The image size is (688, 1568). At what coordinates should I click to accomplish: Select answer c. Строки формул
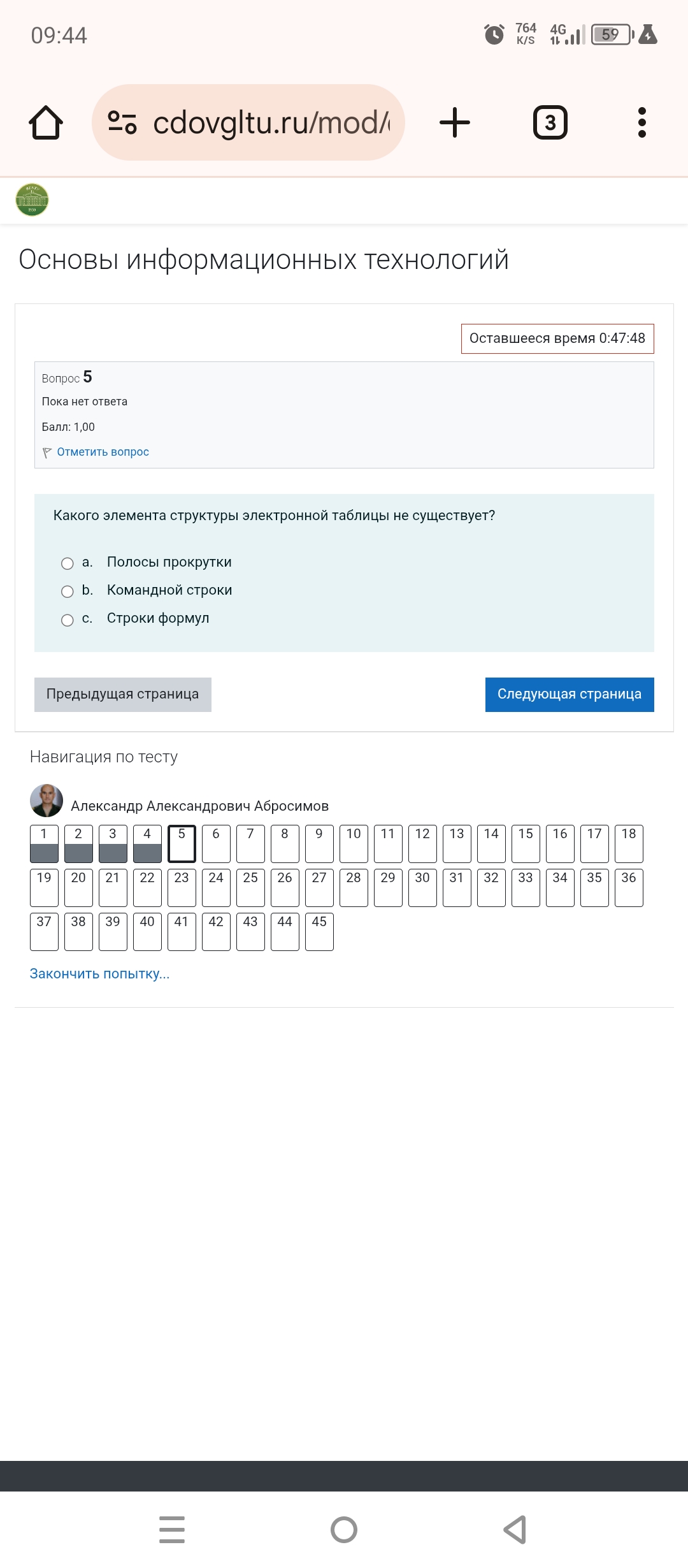pos(68,620)
